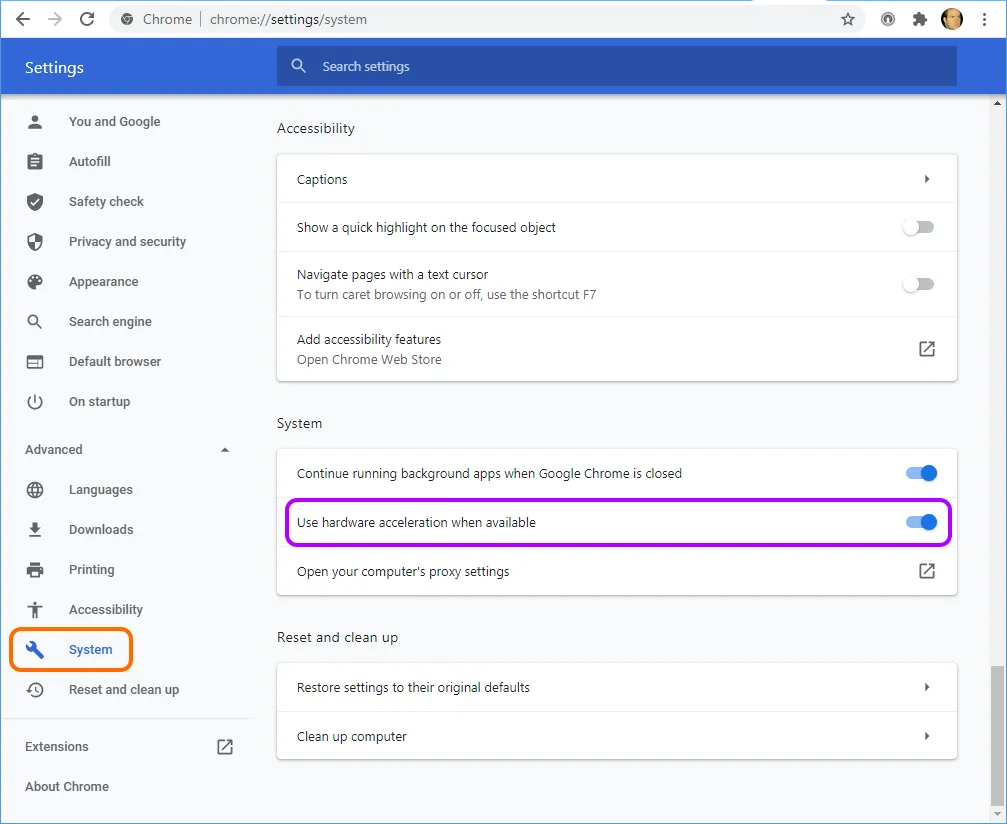The image size is (1007, 824).
Task: Click the On startup power icon
Action: [x=35, y=402]
